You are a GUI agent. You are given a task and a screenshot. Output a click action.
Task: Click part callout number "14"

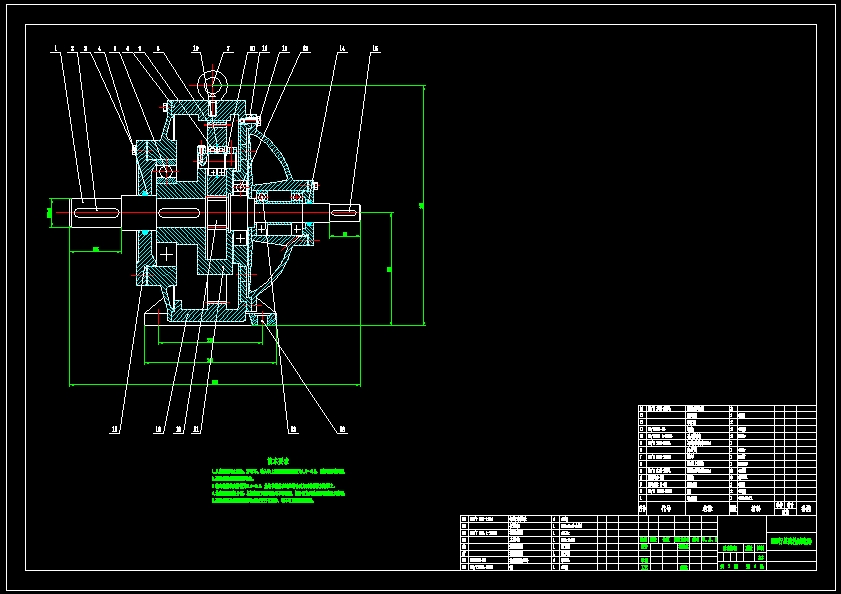pyautogui.click(x=342, y=49)
